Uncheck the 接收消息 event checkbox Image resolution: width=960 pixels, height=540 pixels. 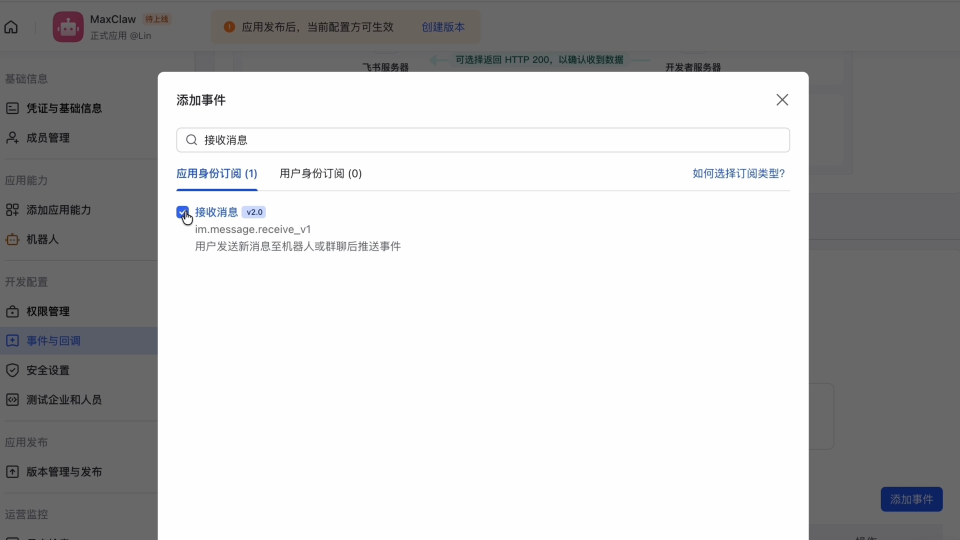click(x=182, y=212)
